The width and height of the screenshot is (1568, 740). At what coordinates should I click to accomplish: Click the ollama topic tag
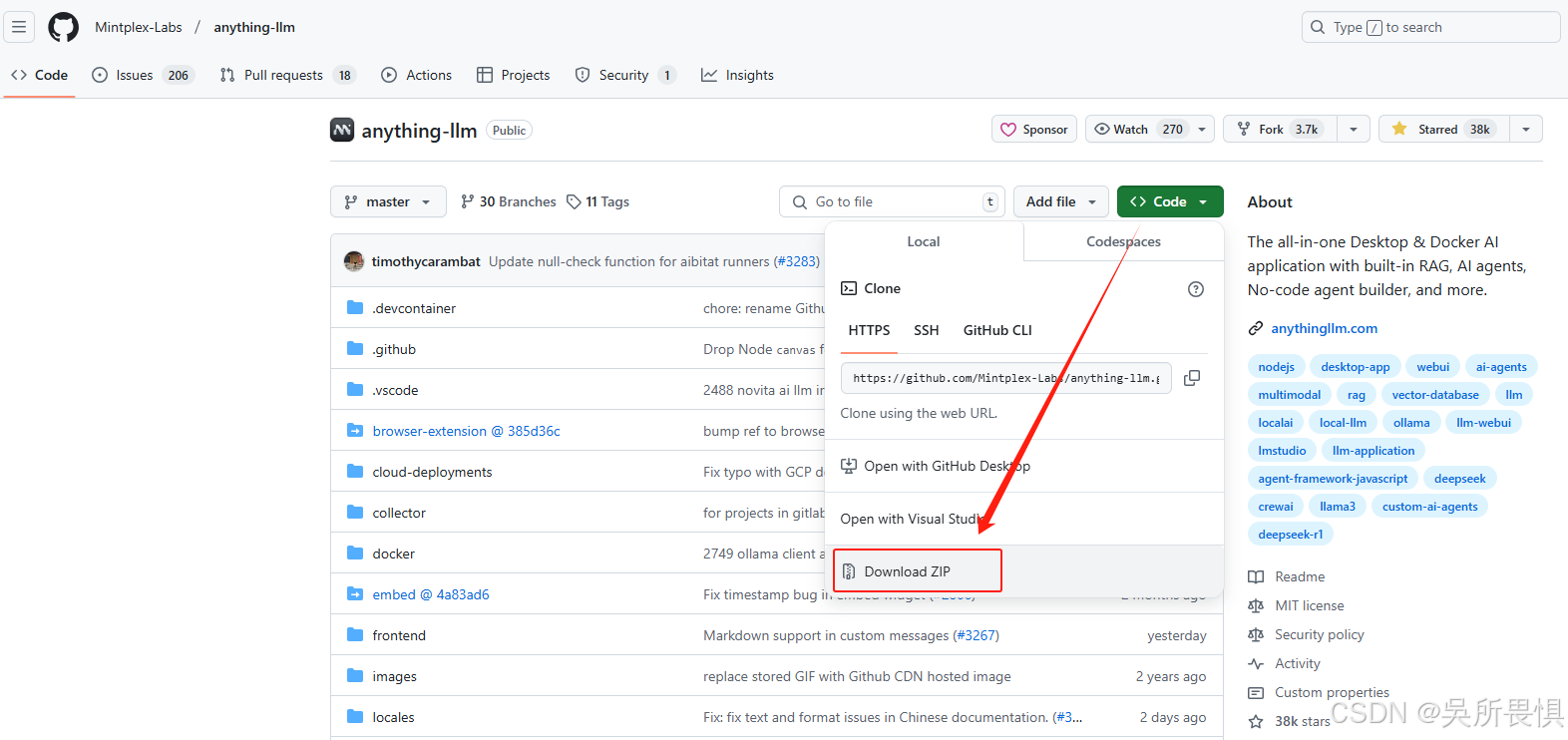pos(1411,423)
